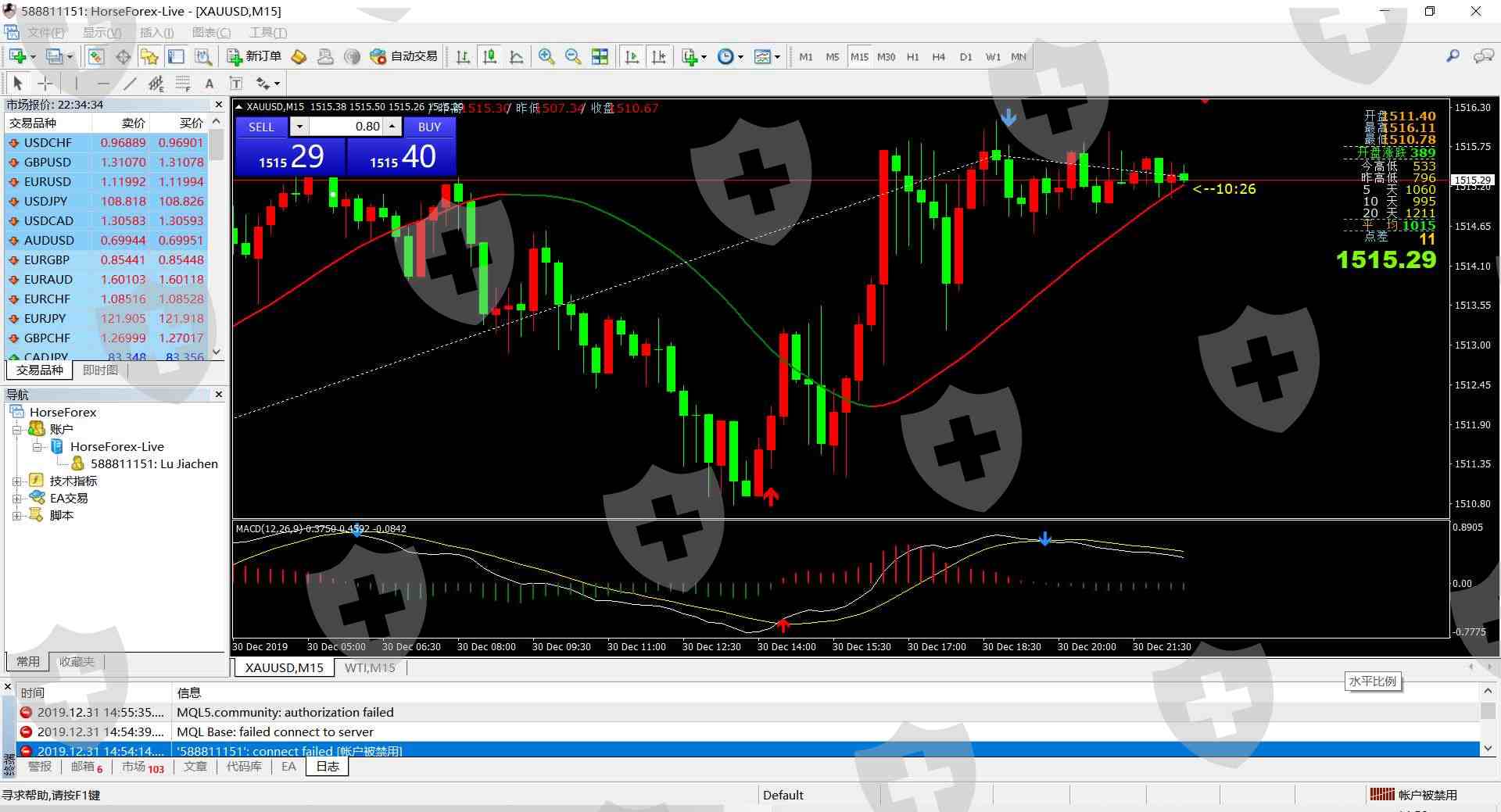Open the chat bubbles icon
This screenshot has height=812, width=1501.
click(1482, 56)
